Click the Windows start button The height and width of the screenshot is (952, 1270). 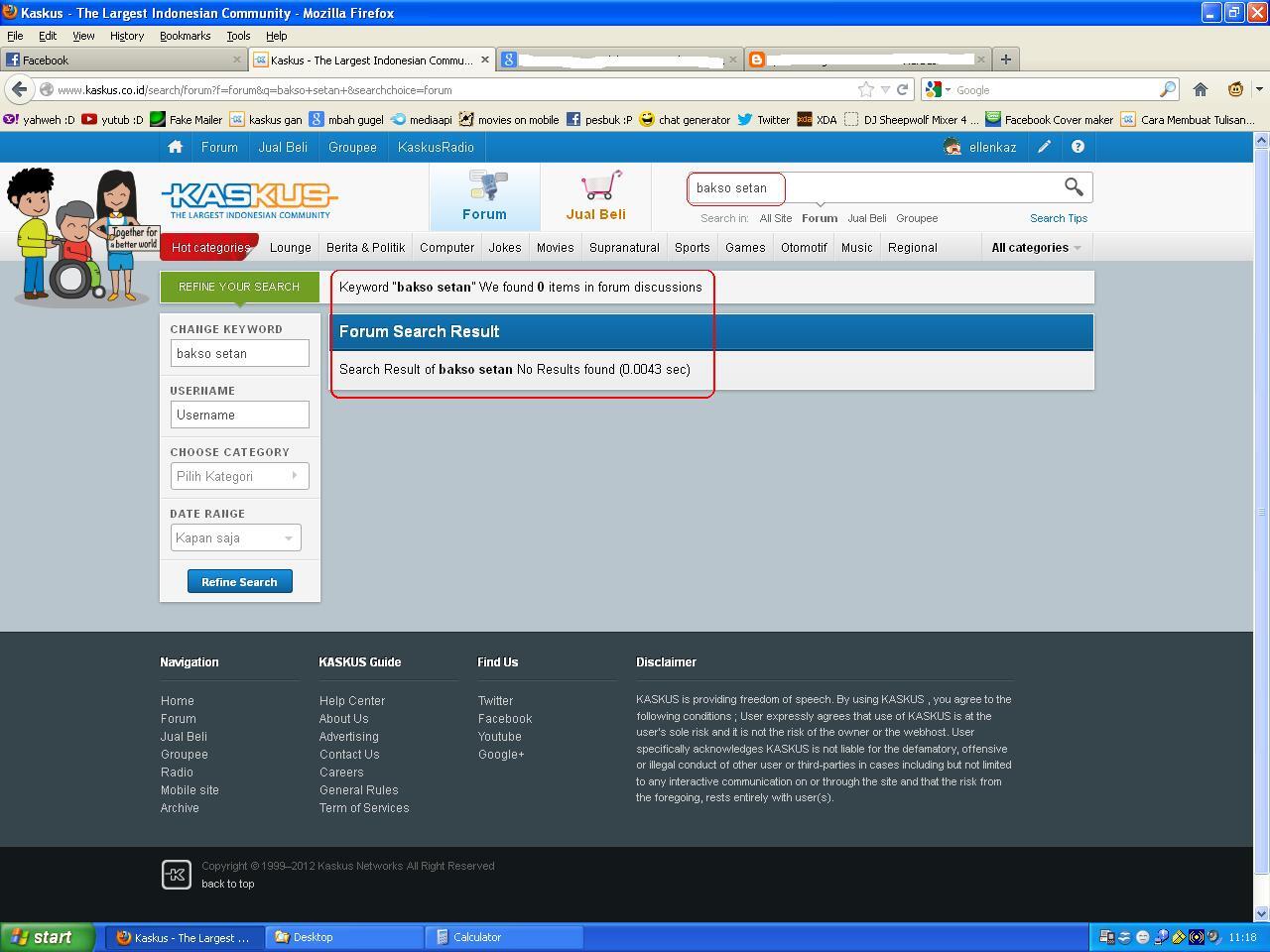(x=48, y=937)
